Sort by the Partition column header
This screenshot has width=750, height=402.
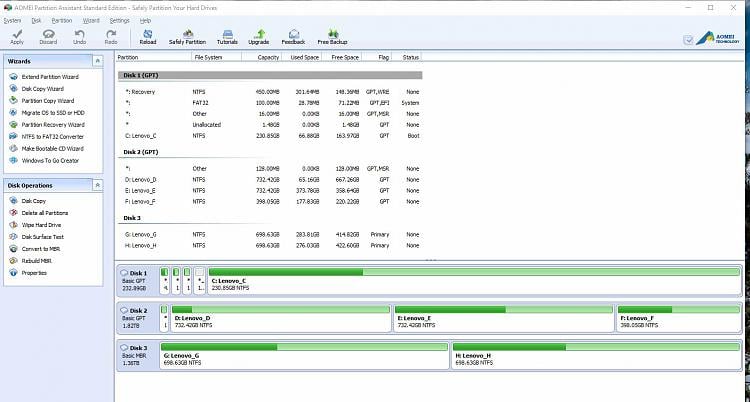coord(153,57)
